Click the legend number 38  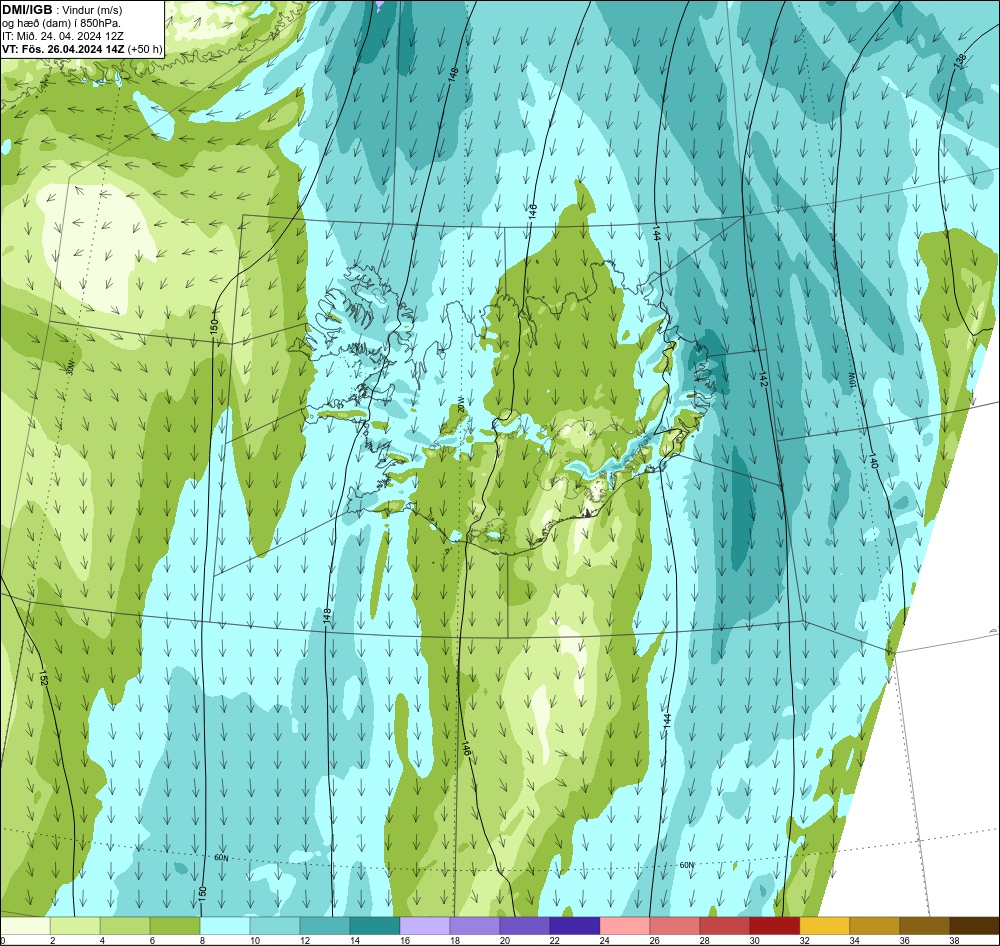point(954,940)
